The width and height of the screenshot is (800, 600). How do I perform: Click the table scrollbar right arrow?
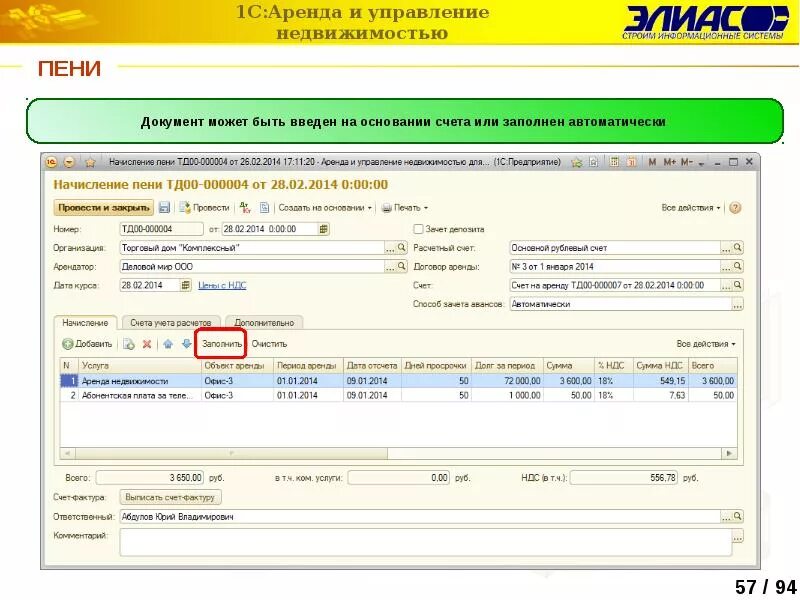(x=729, y=453)
